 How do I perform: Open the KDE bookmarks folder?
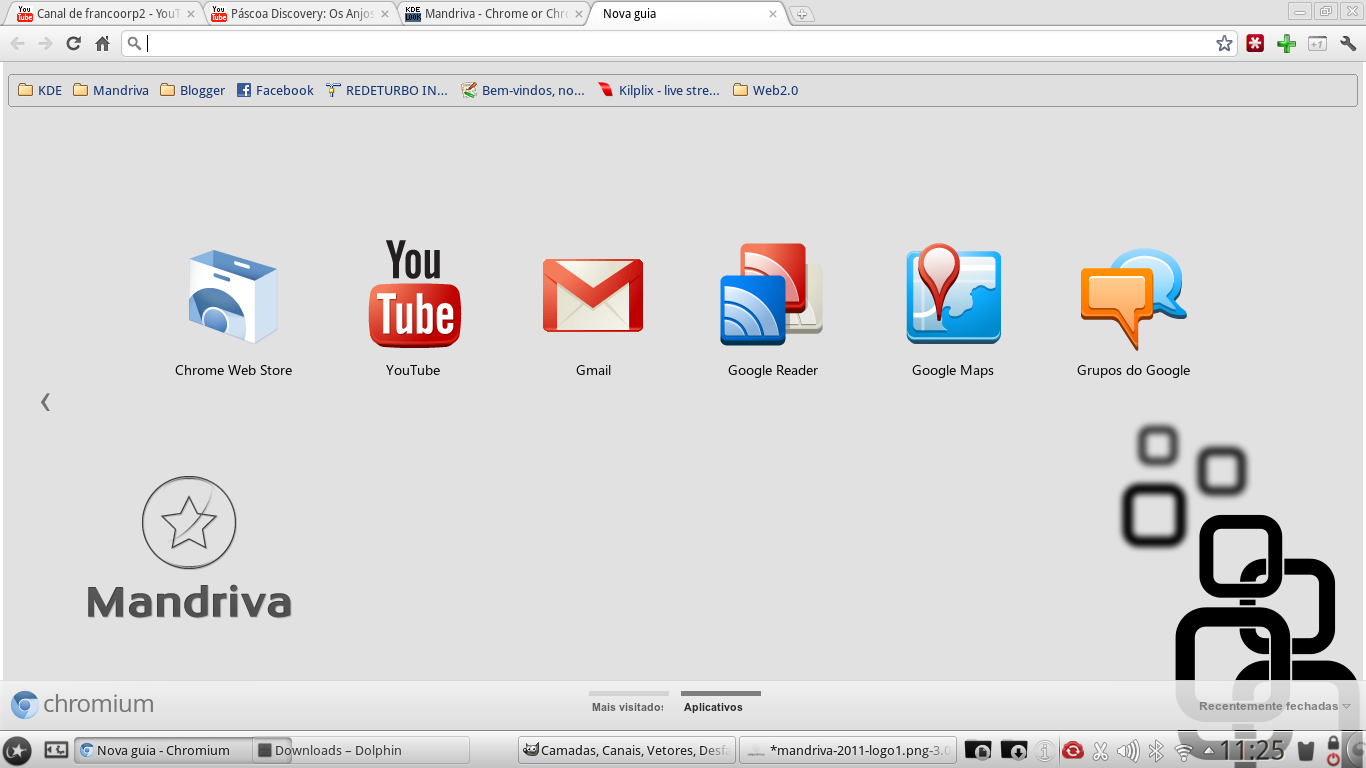click(40, 90)
